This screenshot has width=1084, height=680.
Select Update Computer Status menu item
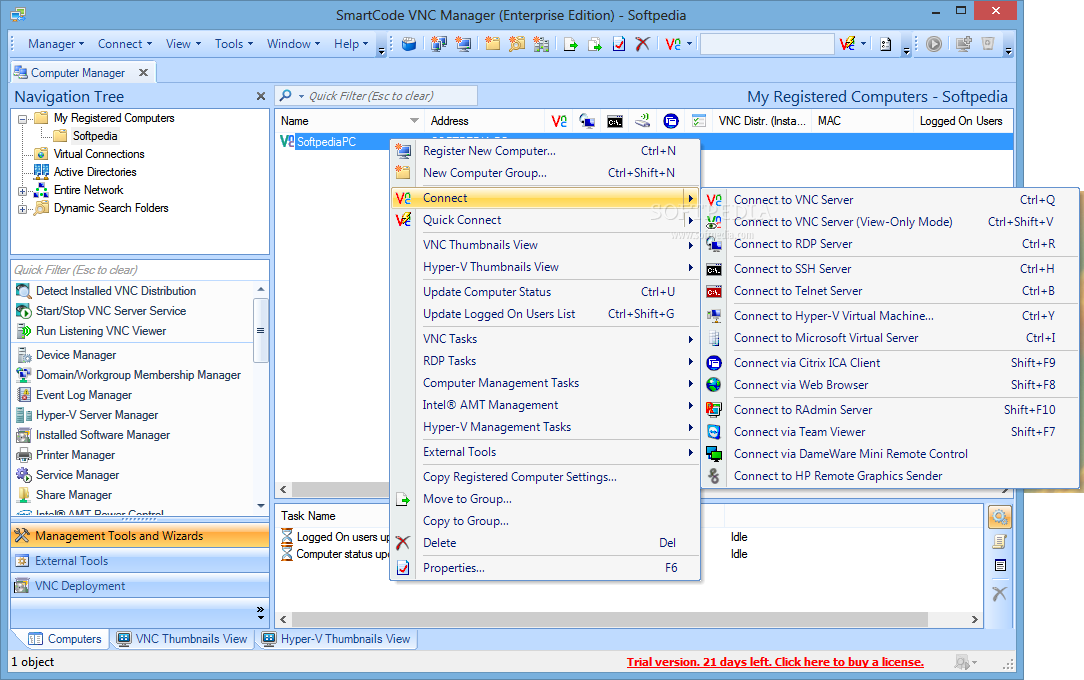[x=545, y=292]
